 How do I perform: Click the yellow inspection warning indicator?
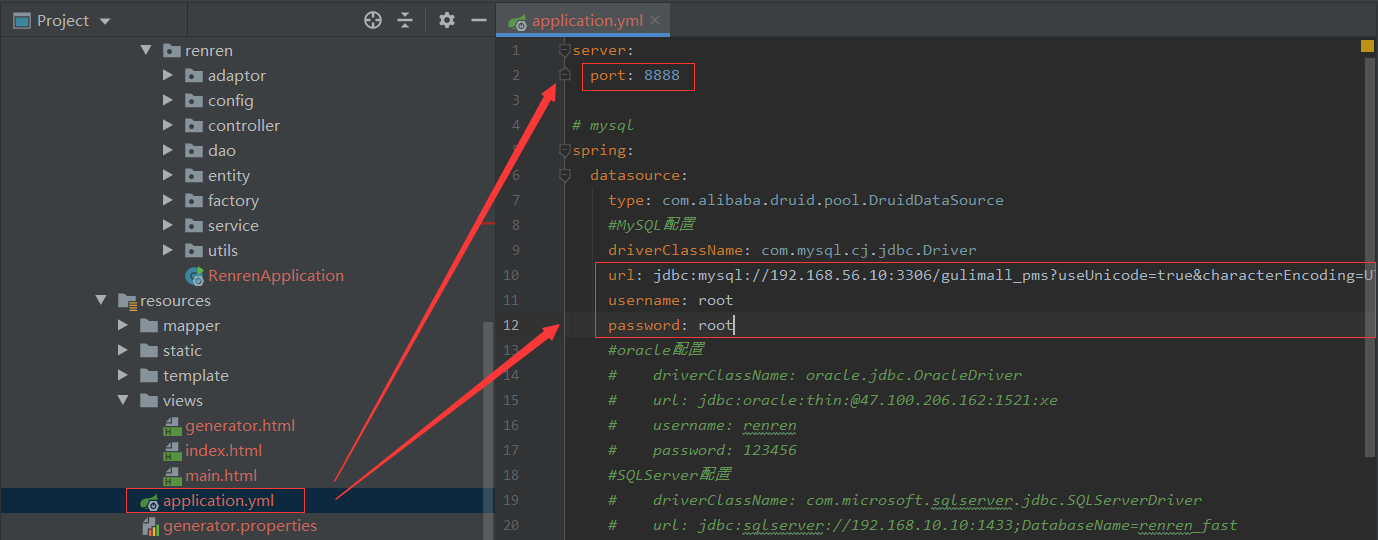(1367, 46)
